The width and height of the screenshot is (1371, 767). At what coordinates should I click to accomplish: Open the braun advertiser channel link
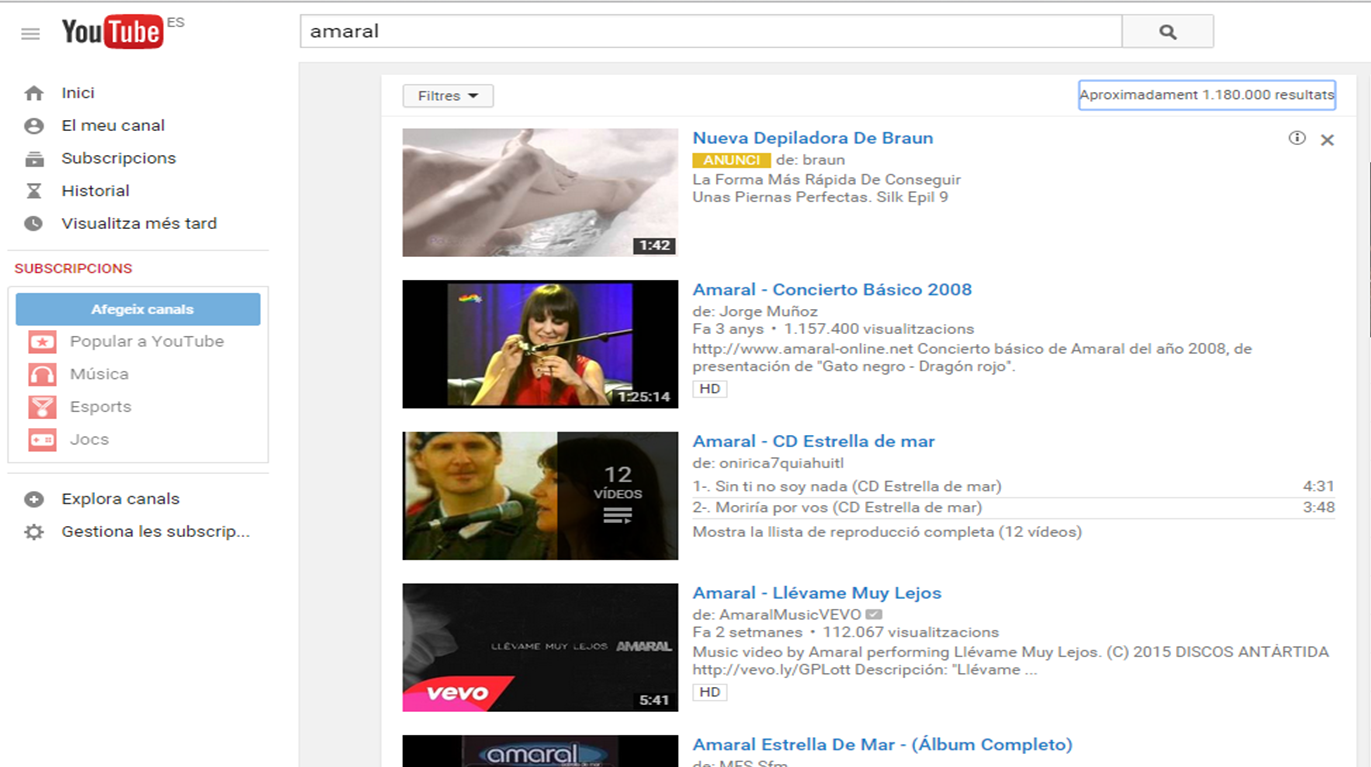[x=824, y=160]
